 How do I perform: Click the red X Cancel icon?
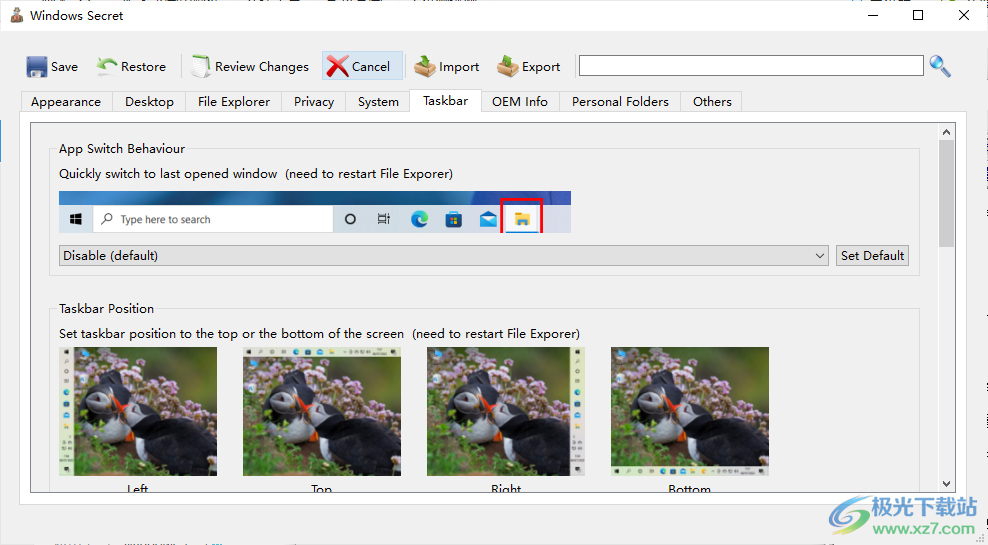tap(337, 67)
